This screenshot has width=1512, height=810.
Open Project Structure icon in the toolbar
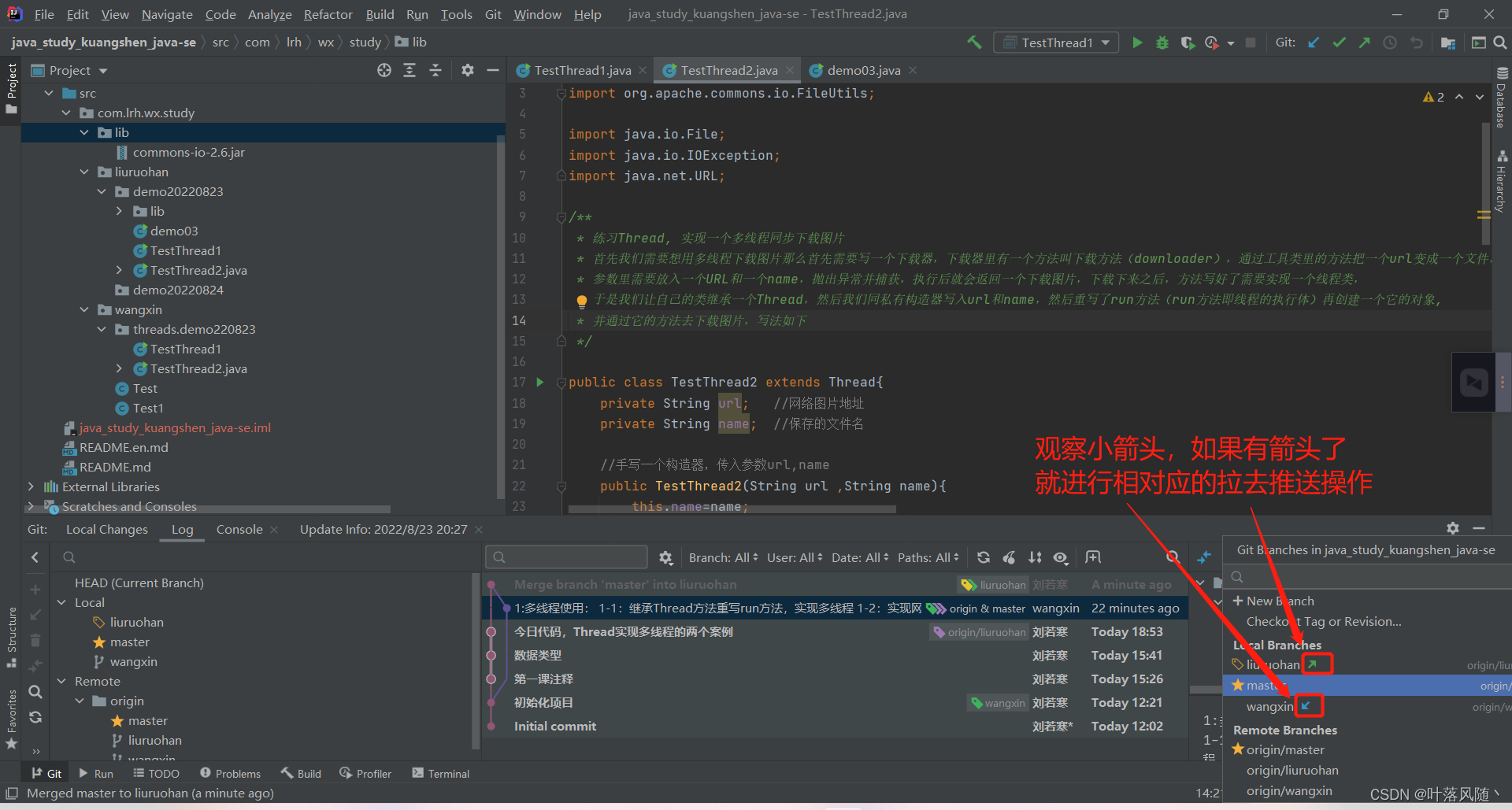coord(1447,43)
